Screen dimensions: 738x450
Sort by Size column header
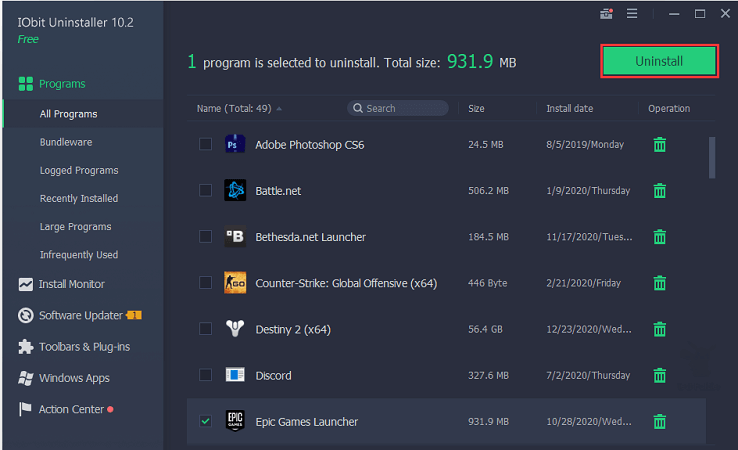[x=476, y=109]
